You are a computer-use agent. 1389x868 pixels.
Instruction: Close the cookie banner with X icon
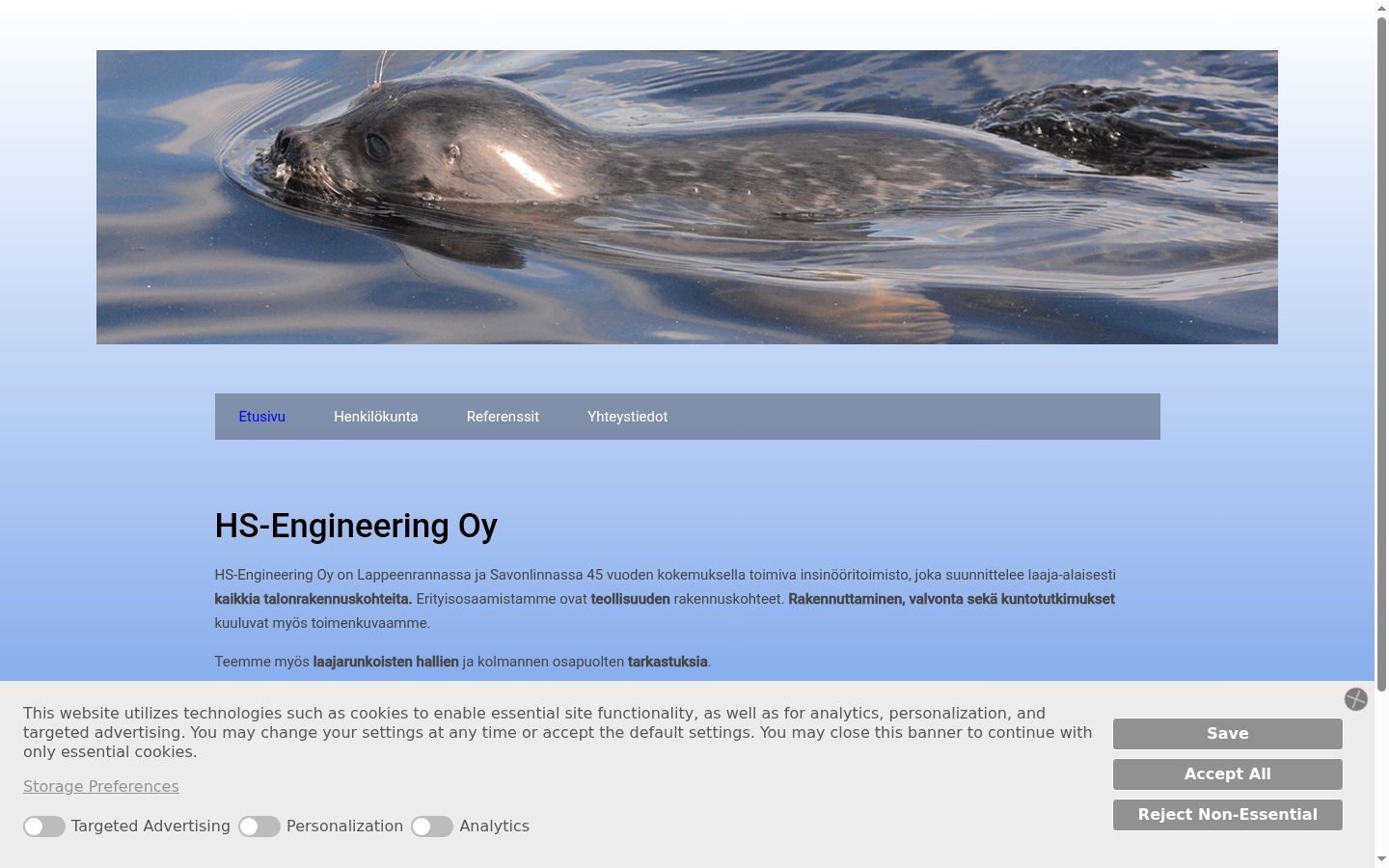(x=1355, y=699)
